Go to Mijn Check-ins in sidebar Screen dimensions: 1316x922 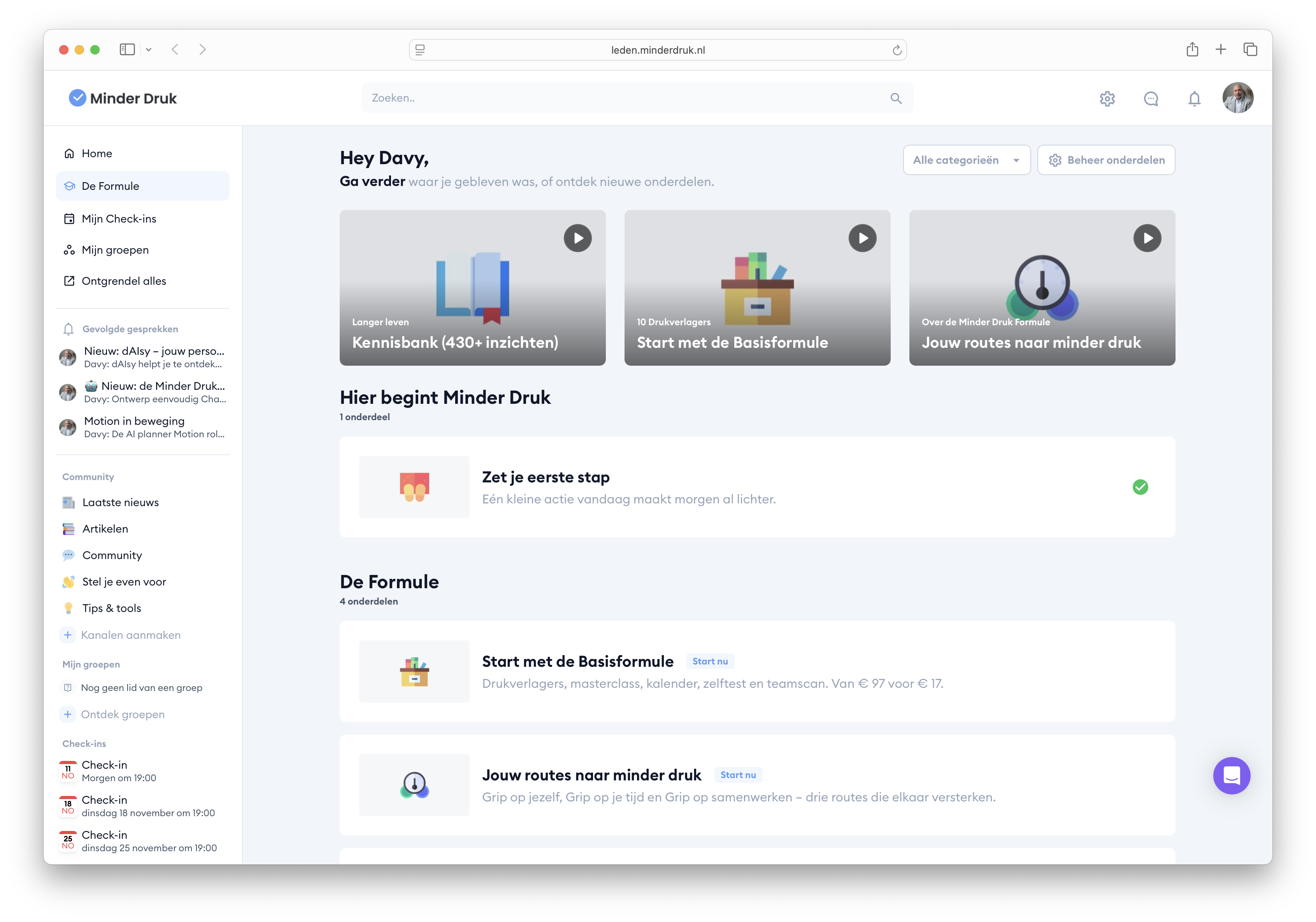click(x=119, y=219)
